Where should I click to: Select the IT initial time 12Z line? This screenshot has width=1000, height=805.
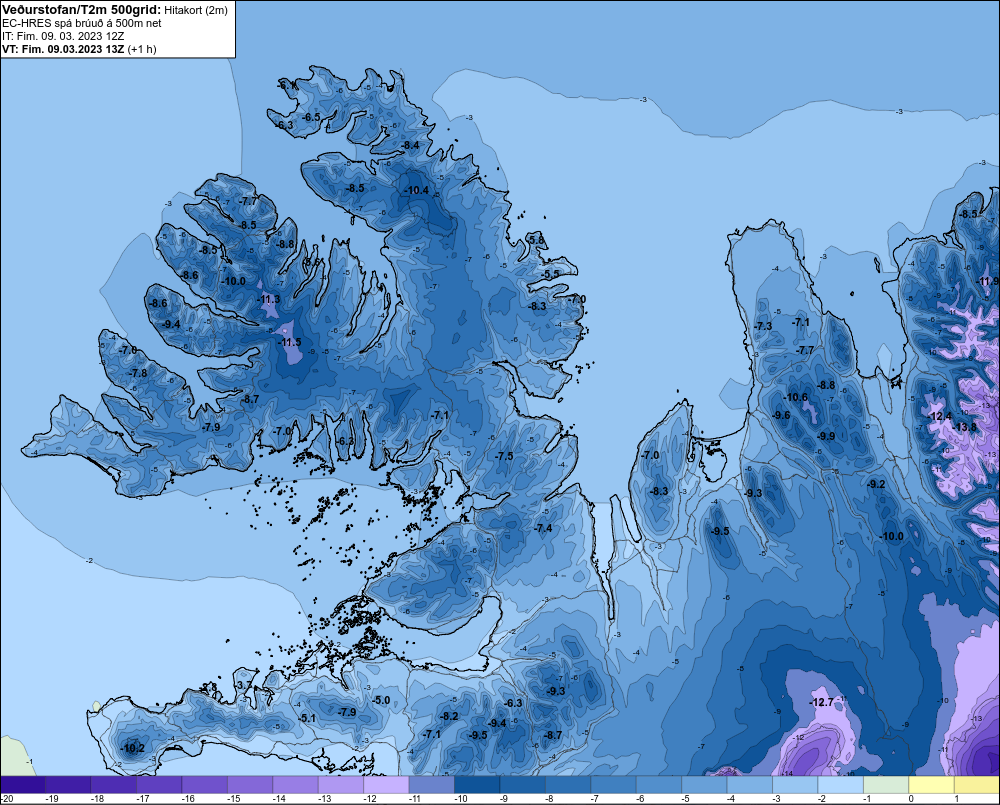(x=63, y=36)
